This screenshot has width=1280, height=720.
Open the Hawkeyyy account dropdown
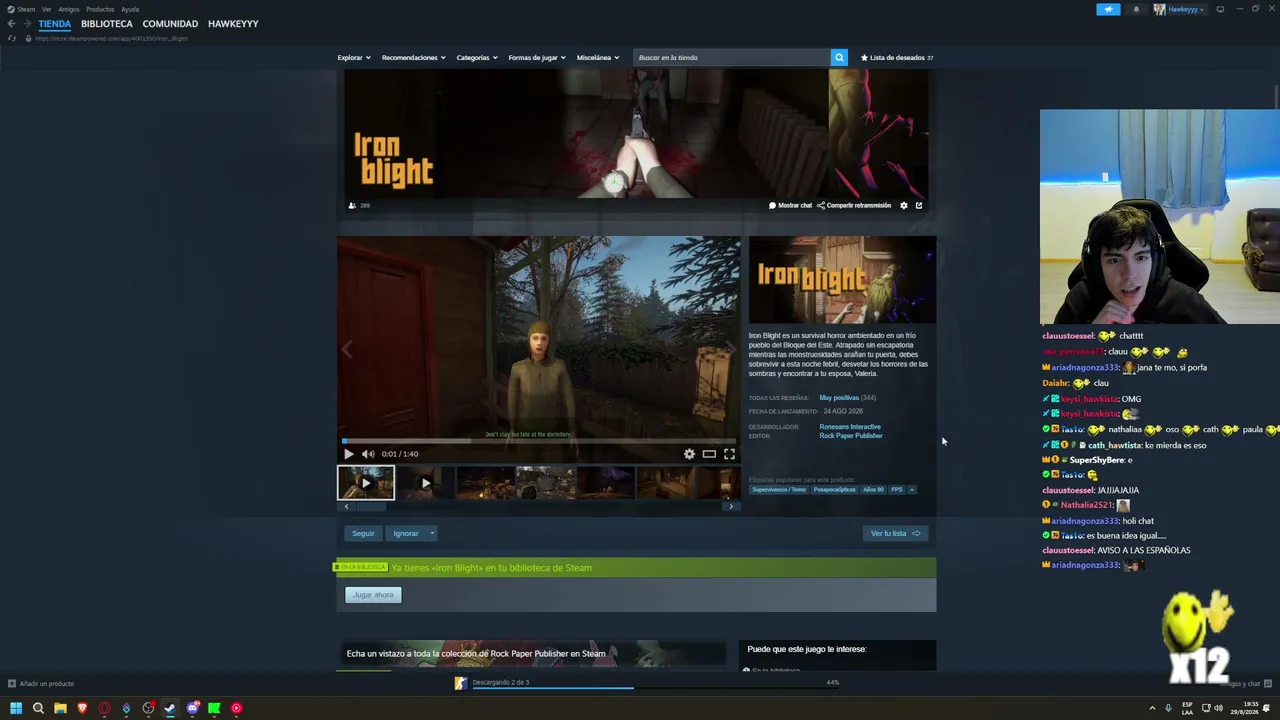click(x=1179, y=9)
